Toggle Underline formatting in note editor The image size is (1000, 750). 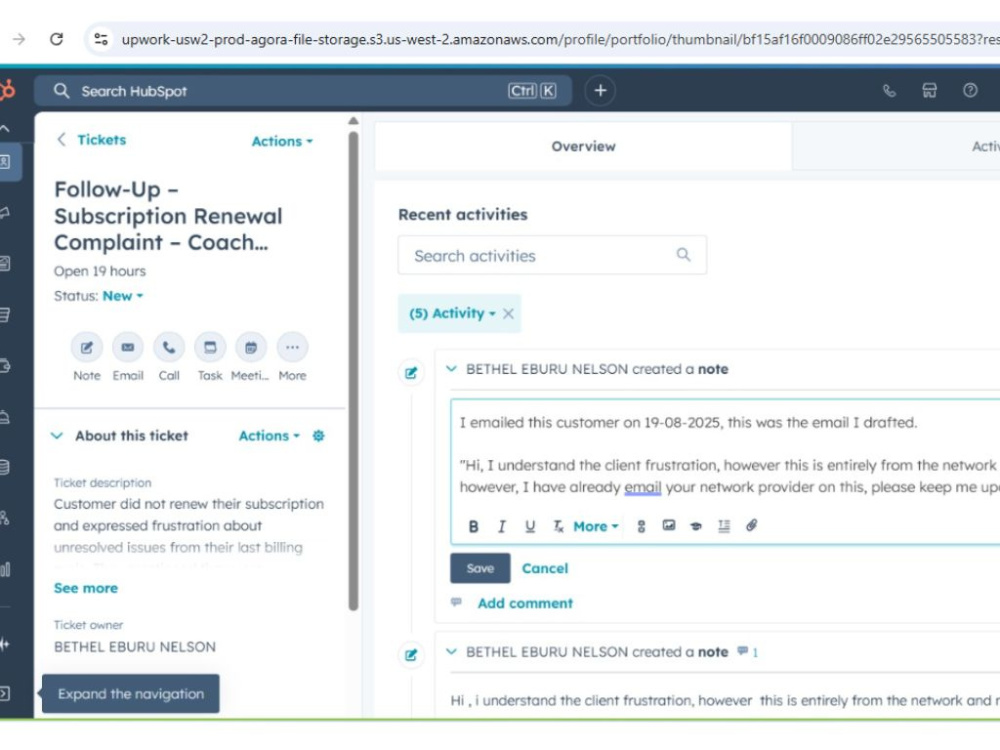coord(530,526)
